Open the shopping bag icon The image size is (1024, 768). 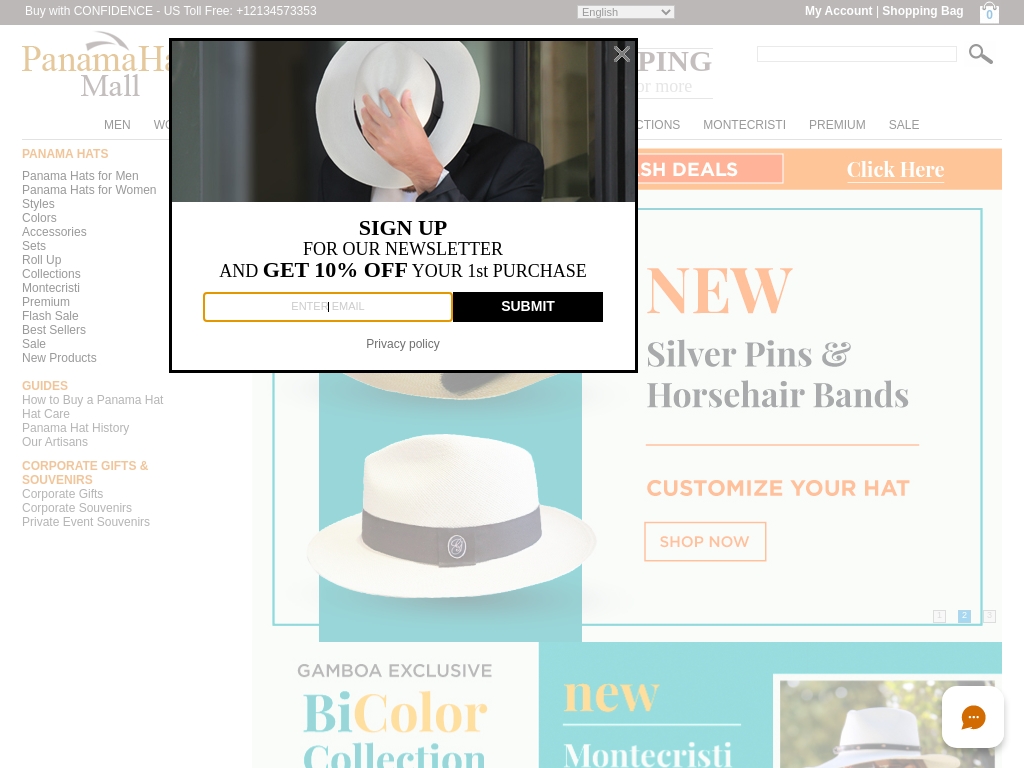[x=989, y=12]
